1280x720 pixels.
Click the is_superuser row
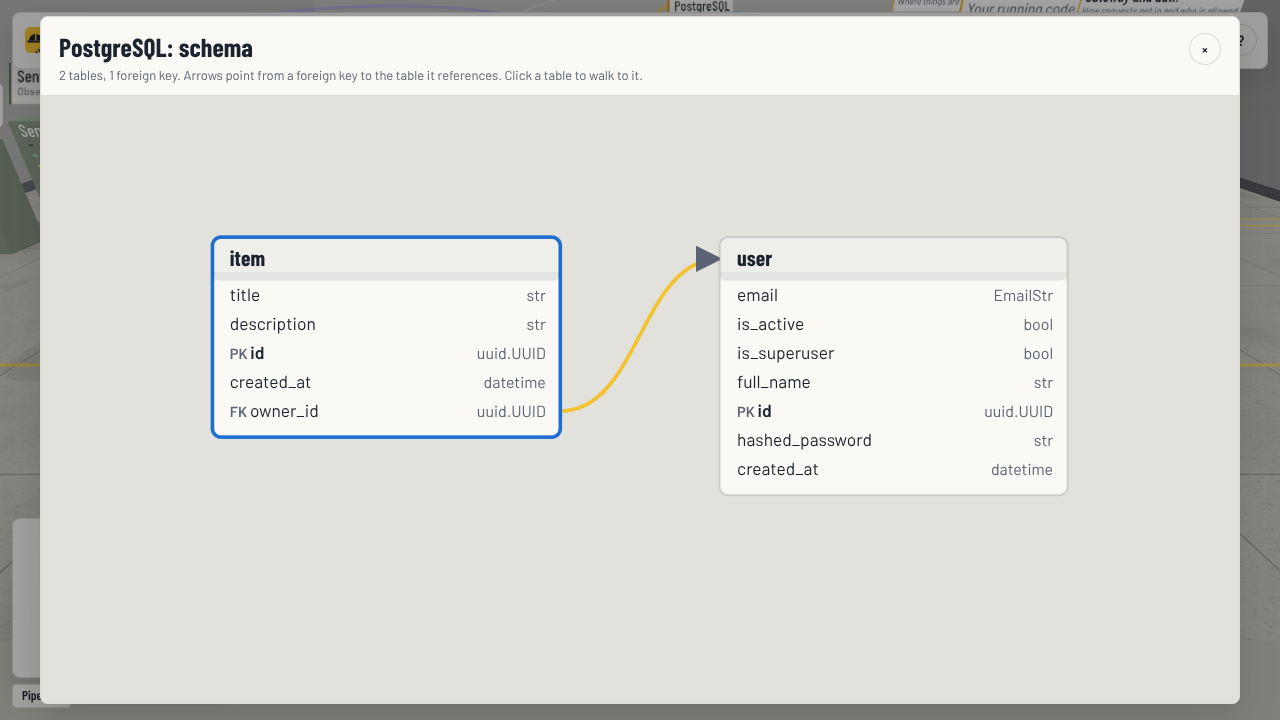[894, 353]
